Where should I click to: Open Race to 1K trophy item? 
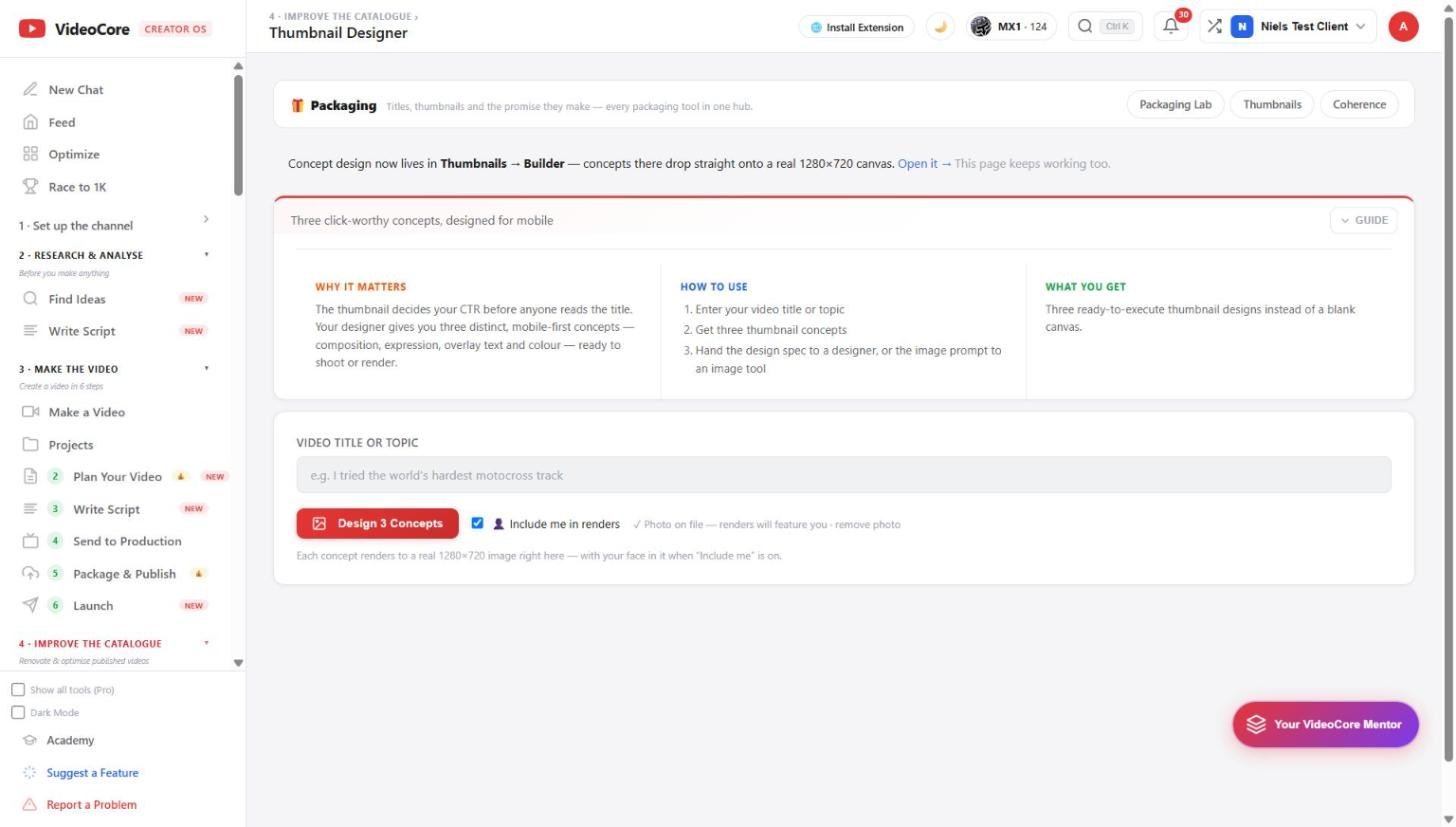(x=77, y=187)
